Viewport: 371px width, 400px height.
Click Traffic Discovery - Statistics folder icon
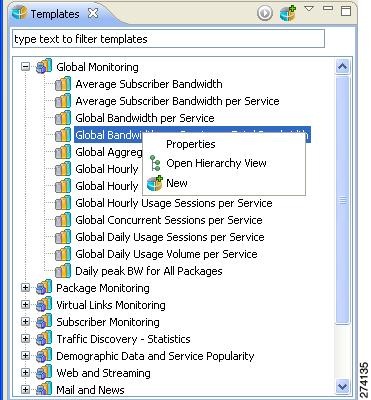pyautogui.click(x=44, y=338)
